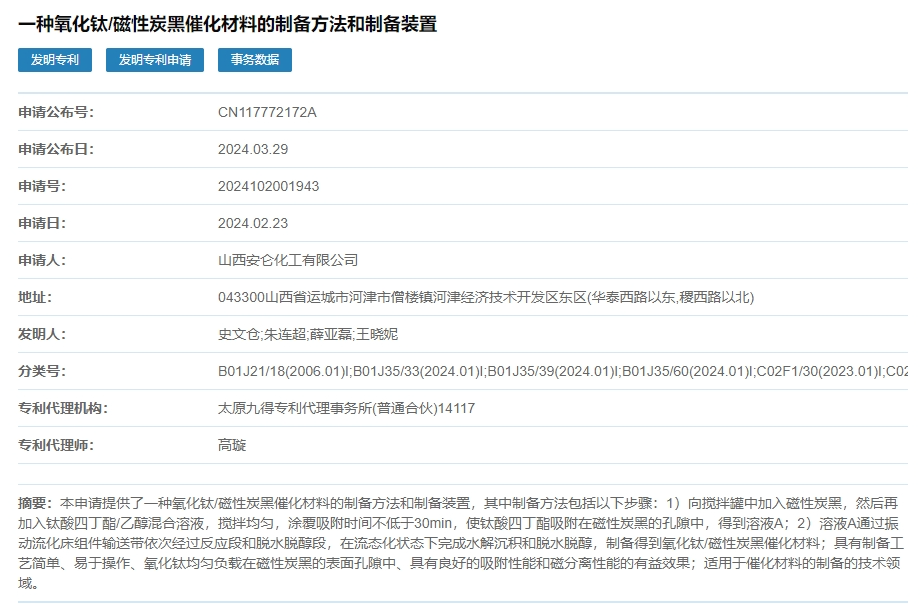921x607 pixels.
Task: Click the 专利代理机构 field label
Action: tap(63, 408)
